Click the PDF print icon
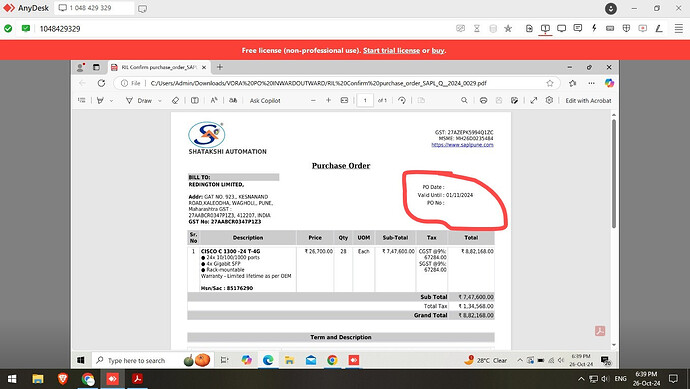This screenshot has height=389, width=690. pos(483,100)
